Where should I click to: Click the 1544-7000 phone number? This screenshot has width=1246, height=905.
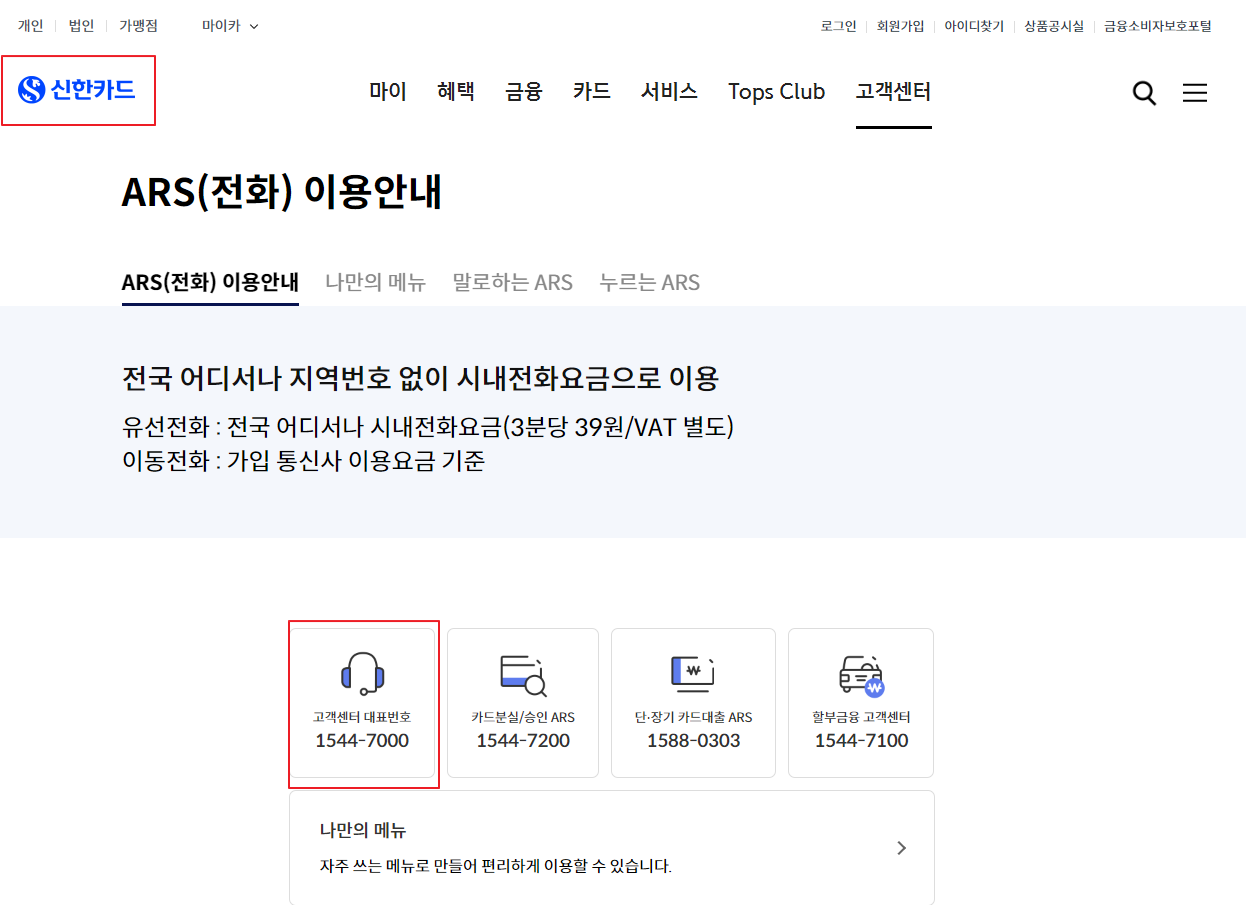[362, 741]
